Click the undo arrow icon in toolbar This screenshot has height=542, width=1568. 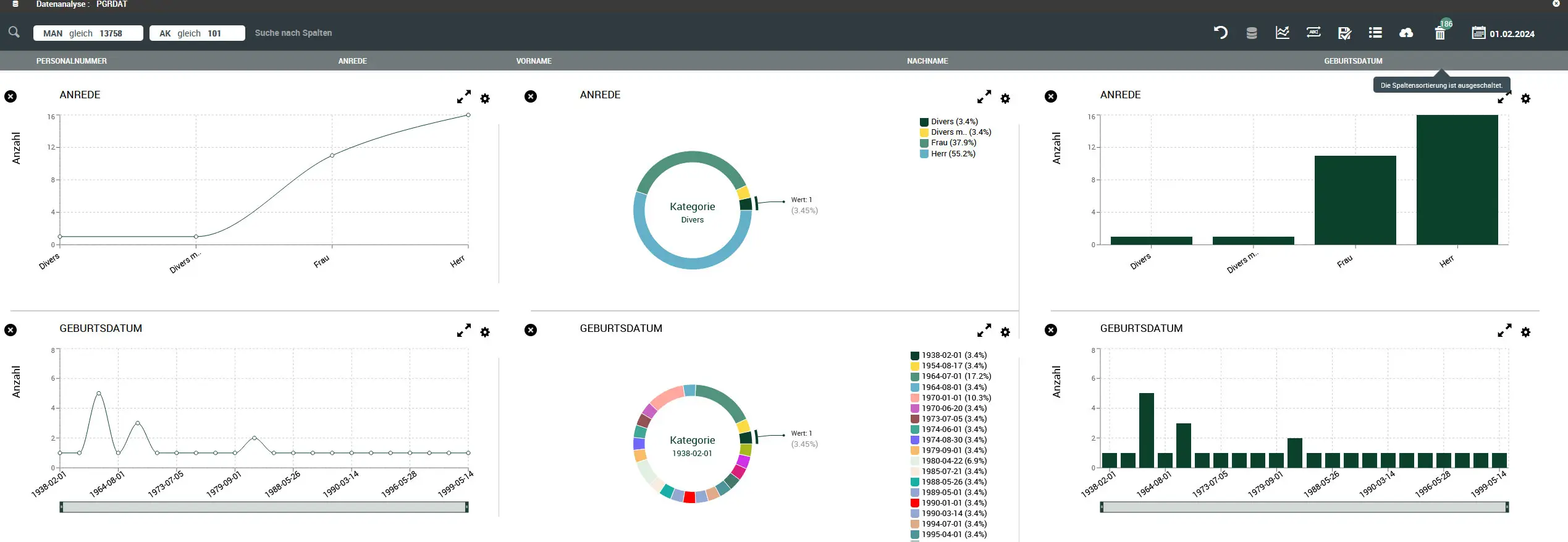click(1220, 33)
